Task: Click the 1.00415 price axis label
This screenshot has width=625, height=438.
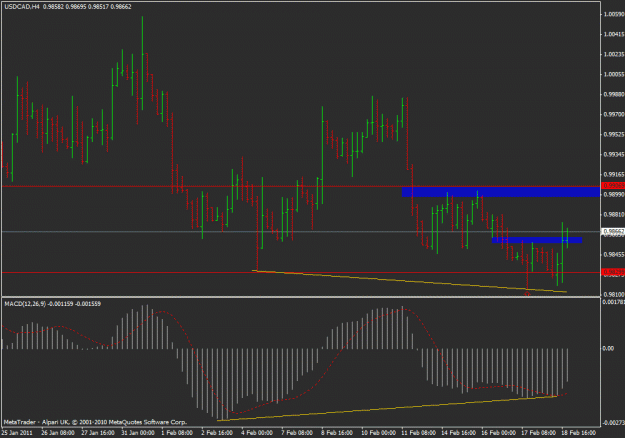Action: (613, 34)
